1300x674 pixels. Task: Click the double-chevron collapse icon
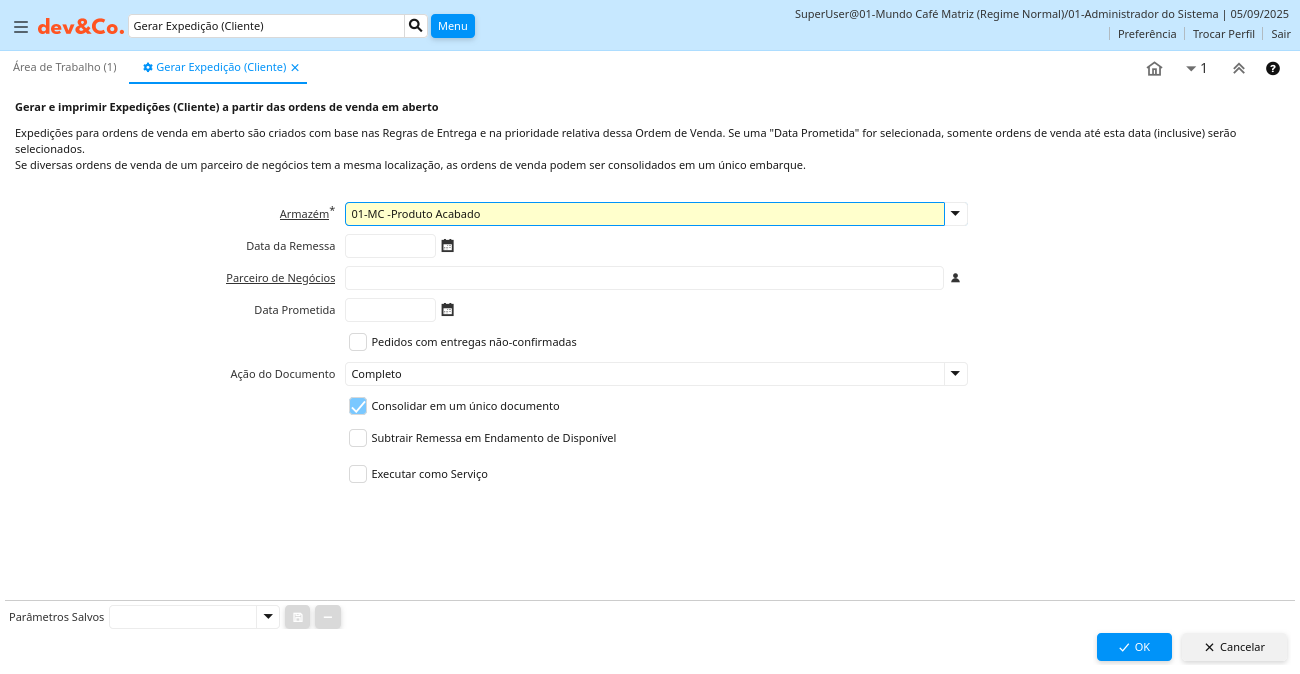pos(1238,69)
